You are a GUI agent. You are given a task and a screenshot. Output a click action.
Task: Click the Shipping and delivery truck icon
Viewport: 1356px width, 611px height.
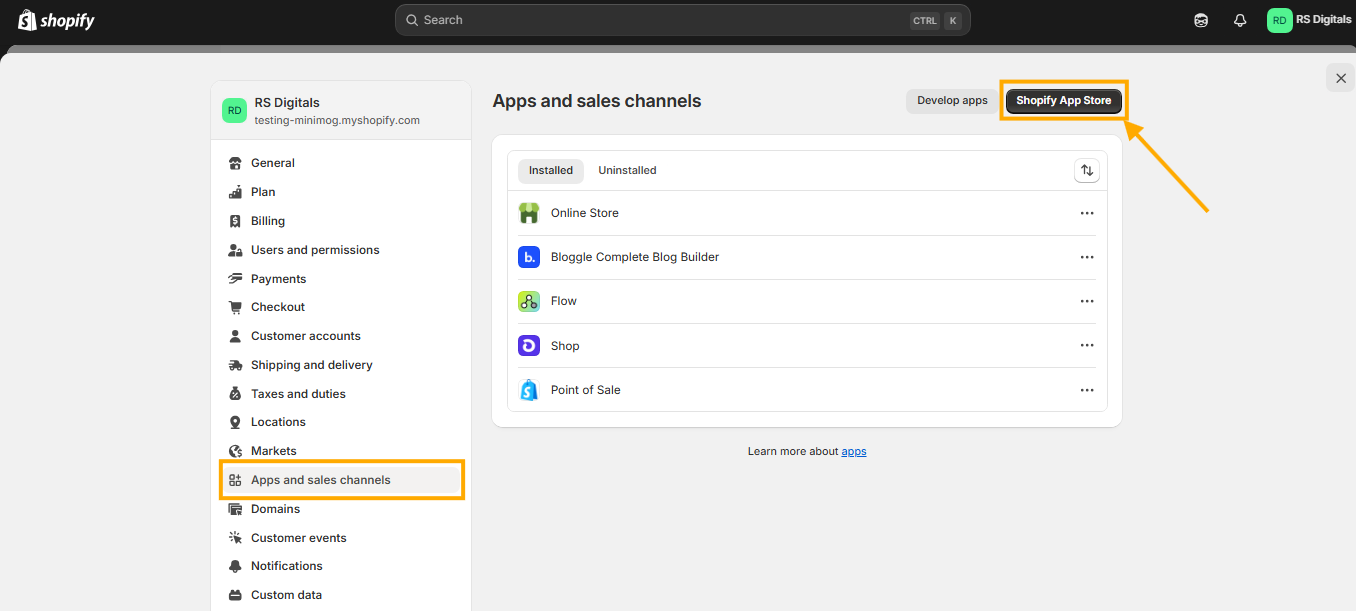click(235, 365)
